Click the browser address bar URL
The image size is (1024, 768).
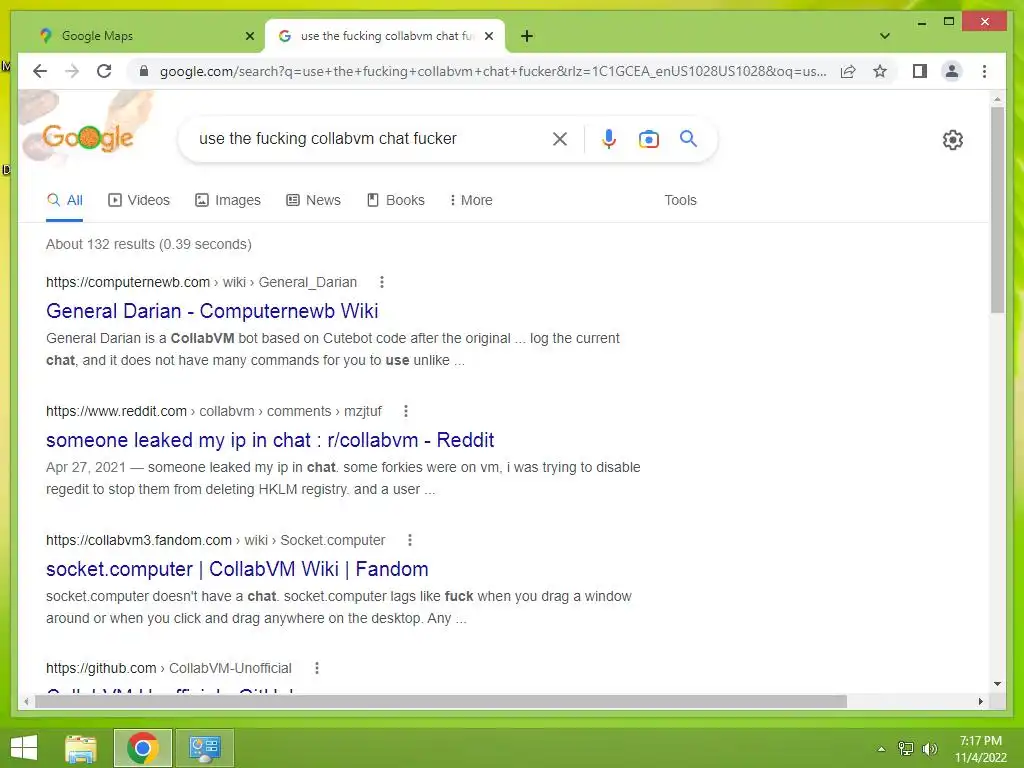point(493,71)
